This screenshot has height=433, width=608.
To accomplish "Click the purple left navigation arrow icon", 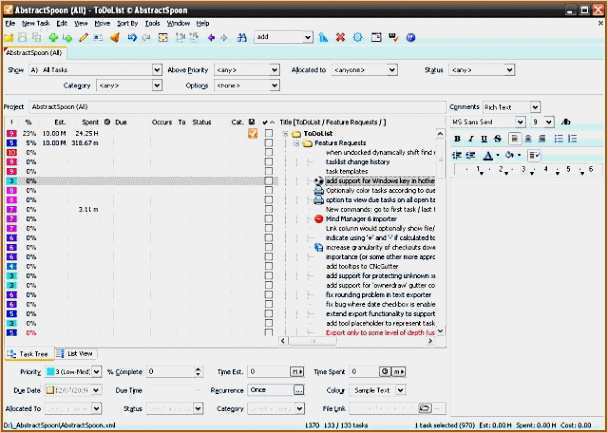I will point(211,37).
